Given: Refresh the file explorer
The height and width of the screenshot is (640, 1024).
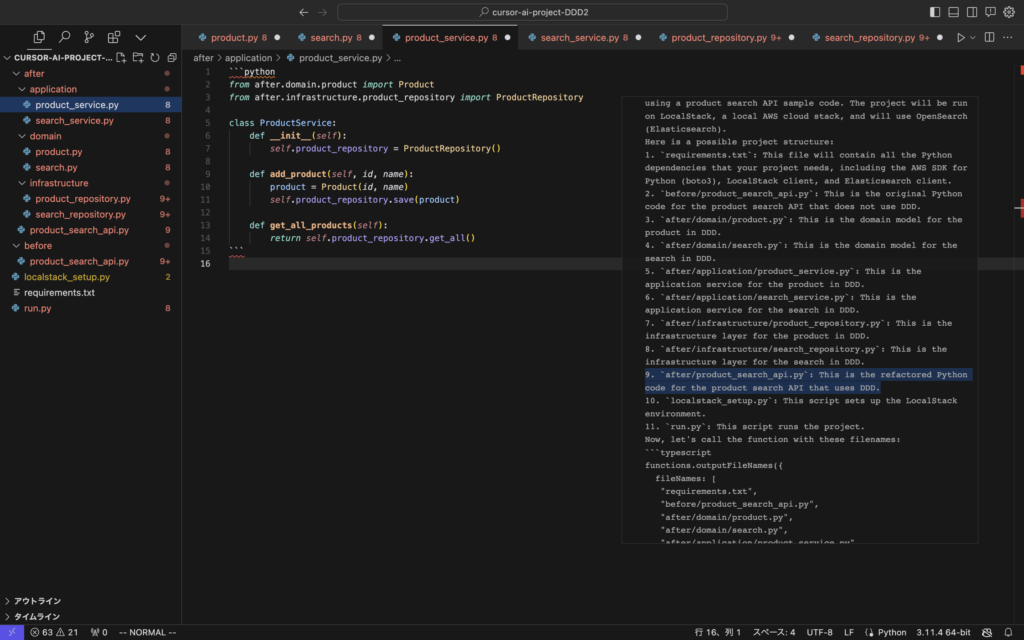Looking at the screenshot, I should [155, 57].
